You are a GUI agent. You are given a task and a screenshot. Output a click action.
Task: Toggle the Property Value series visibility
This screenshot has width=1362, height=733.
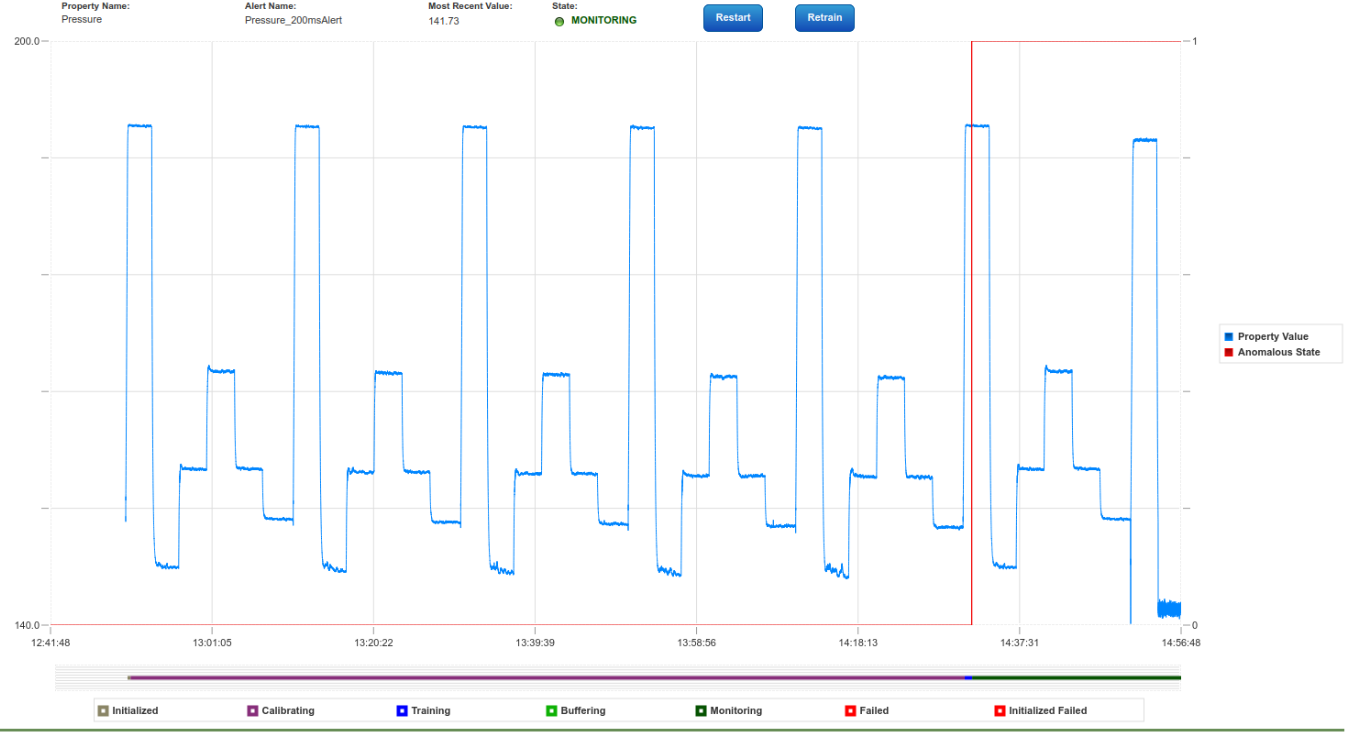(1229, 336)
